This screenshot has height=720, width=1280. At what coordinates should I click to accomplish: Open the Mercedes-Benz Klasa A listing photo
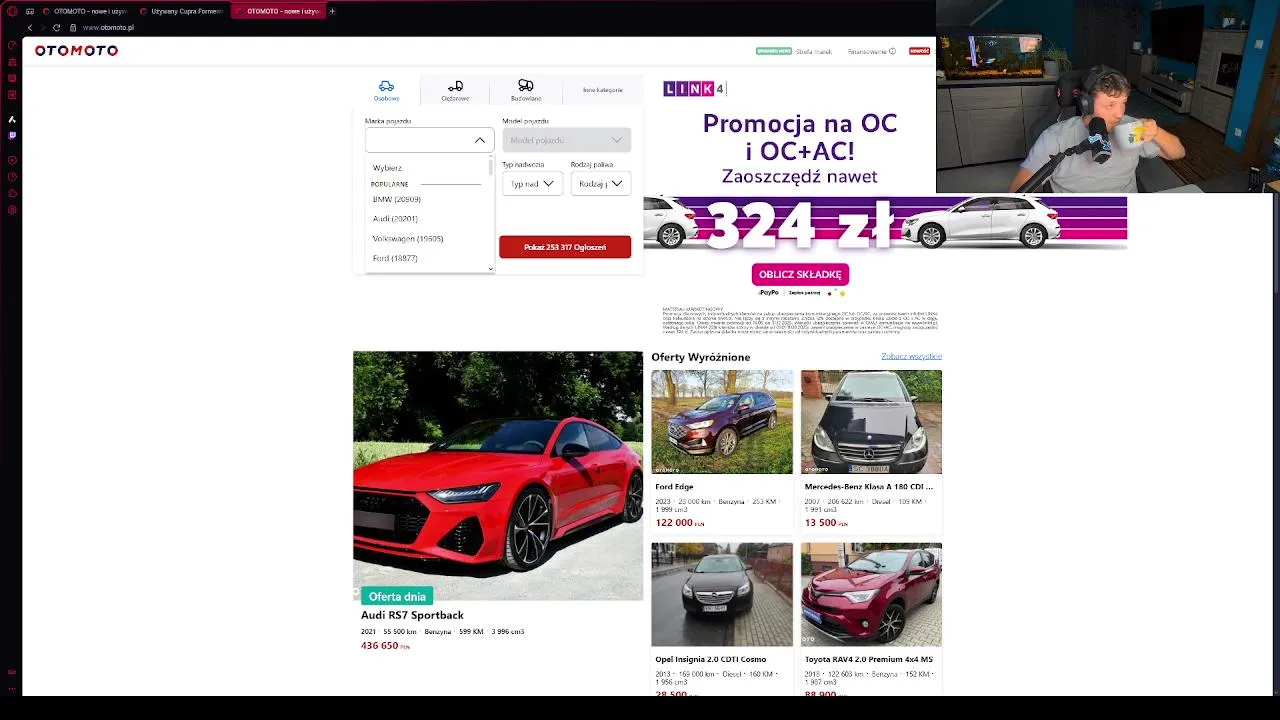[x=871, y=422]
